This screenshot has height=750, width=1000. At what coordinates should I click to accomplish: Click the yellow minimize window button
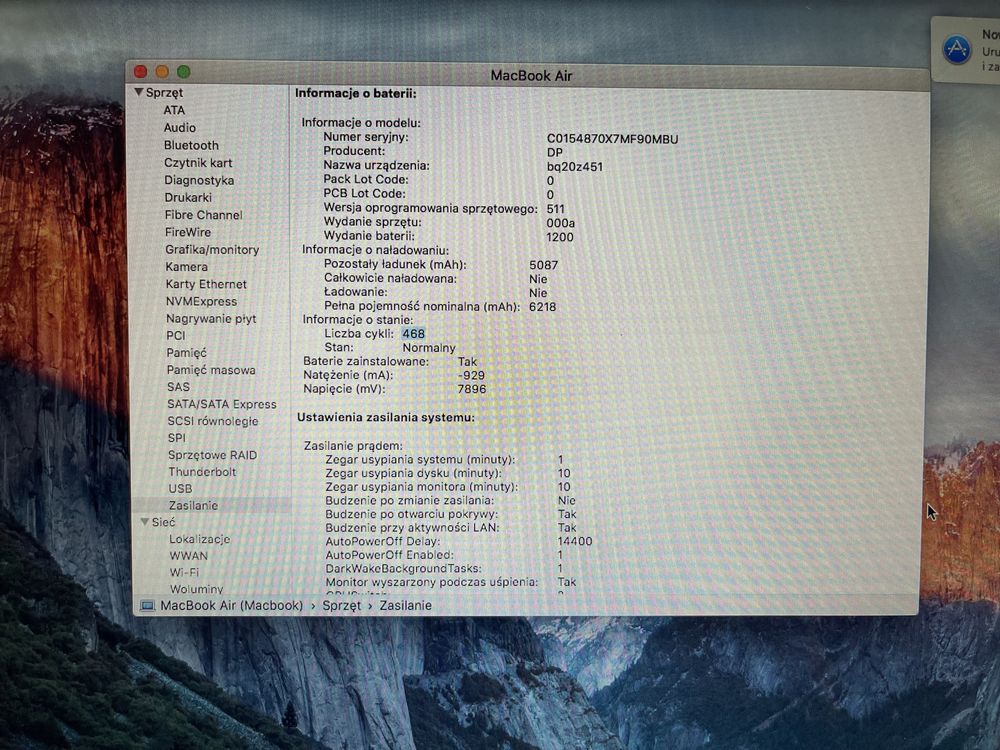(x=162, y=71)
